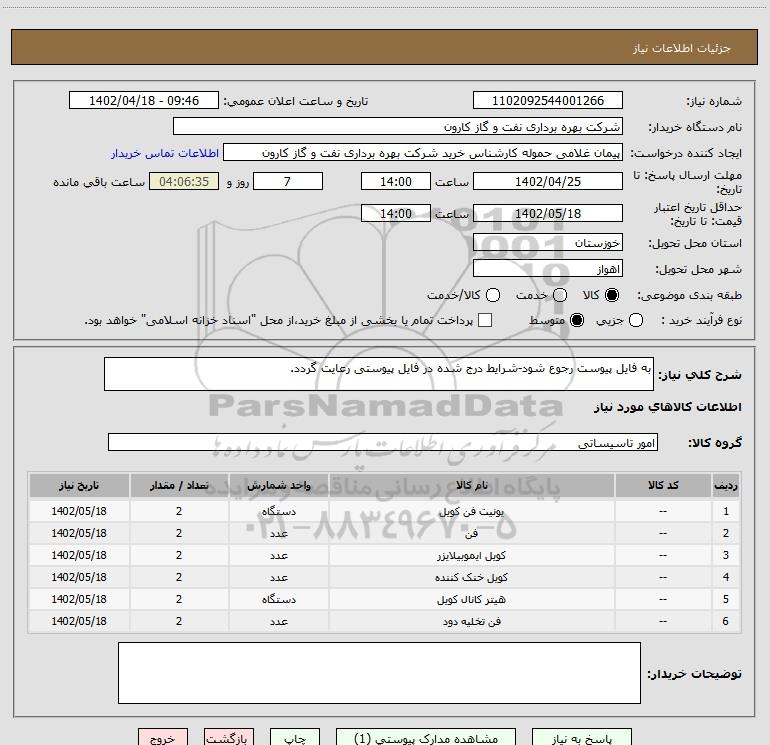
Task: Click the ردیف column header
Action: [x=726, y=485]
